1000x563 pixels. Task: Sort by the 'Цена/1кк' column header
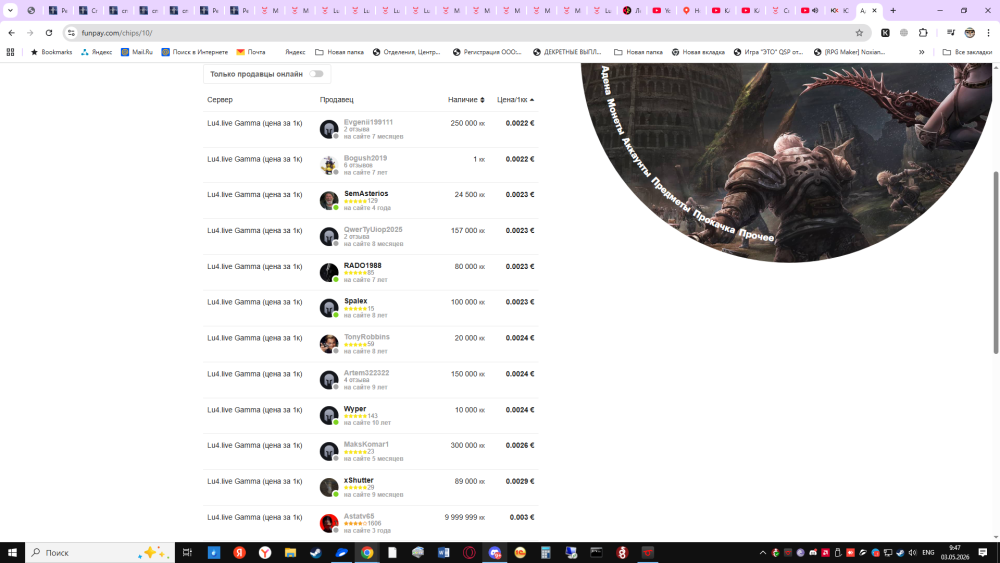tap(515, 99)
